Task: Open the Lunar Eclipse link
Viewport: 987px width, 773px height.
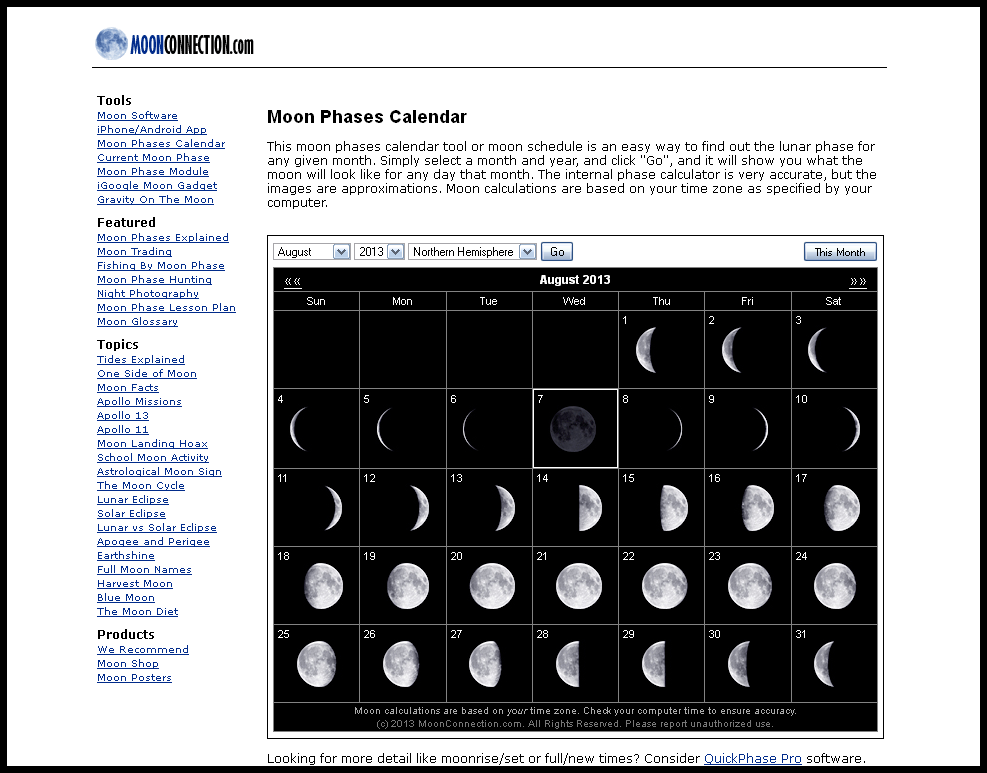Action: click(133, 500)
